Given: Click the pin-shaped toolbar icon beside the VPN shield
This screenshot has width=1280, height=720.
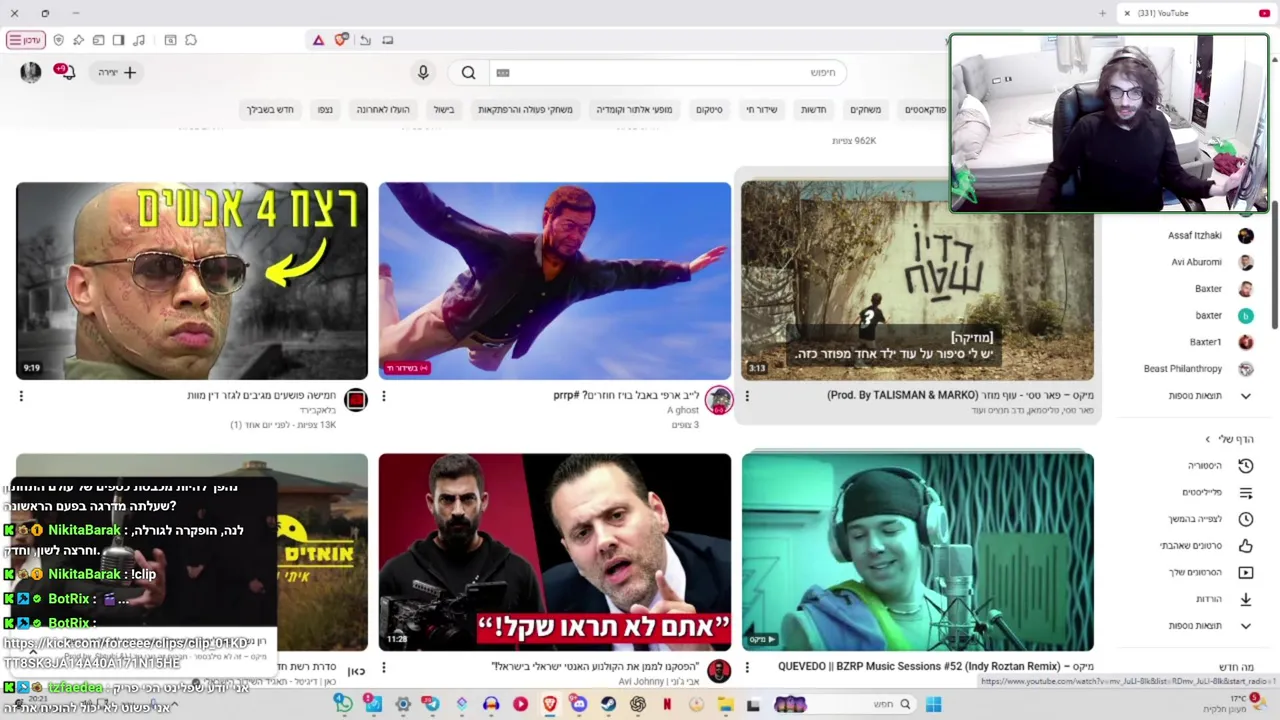Looking at the screenshot, I should [78, 40].
